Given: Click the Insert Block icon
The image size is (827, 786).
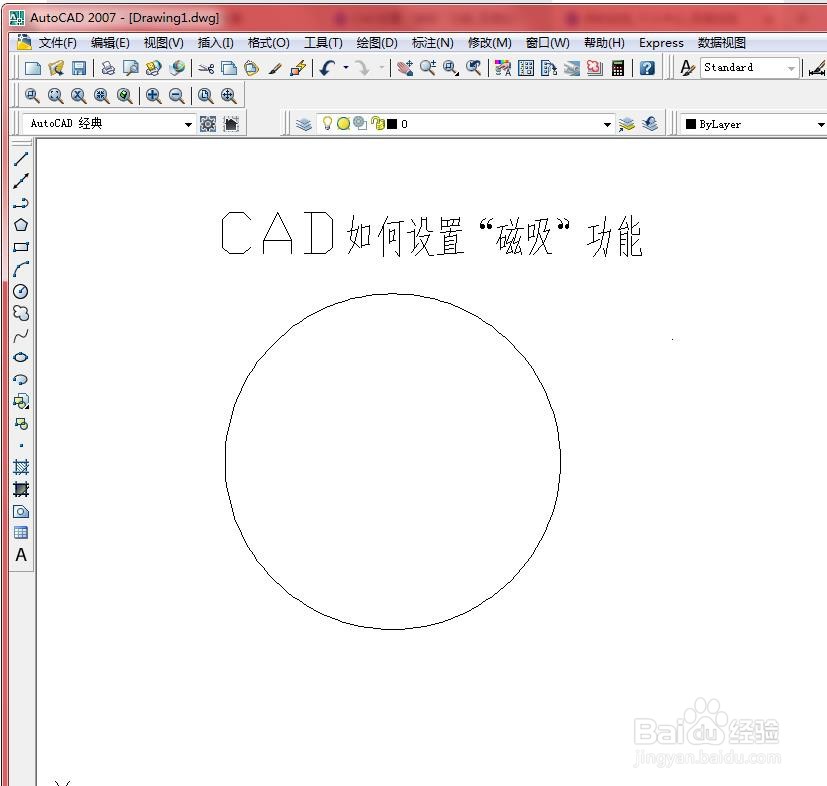Looking at the screenshot, I should click(21, 401).
